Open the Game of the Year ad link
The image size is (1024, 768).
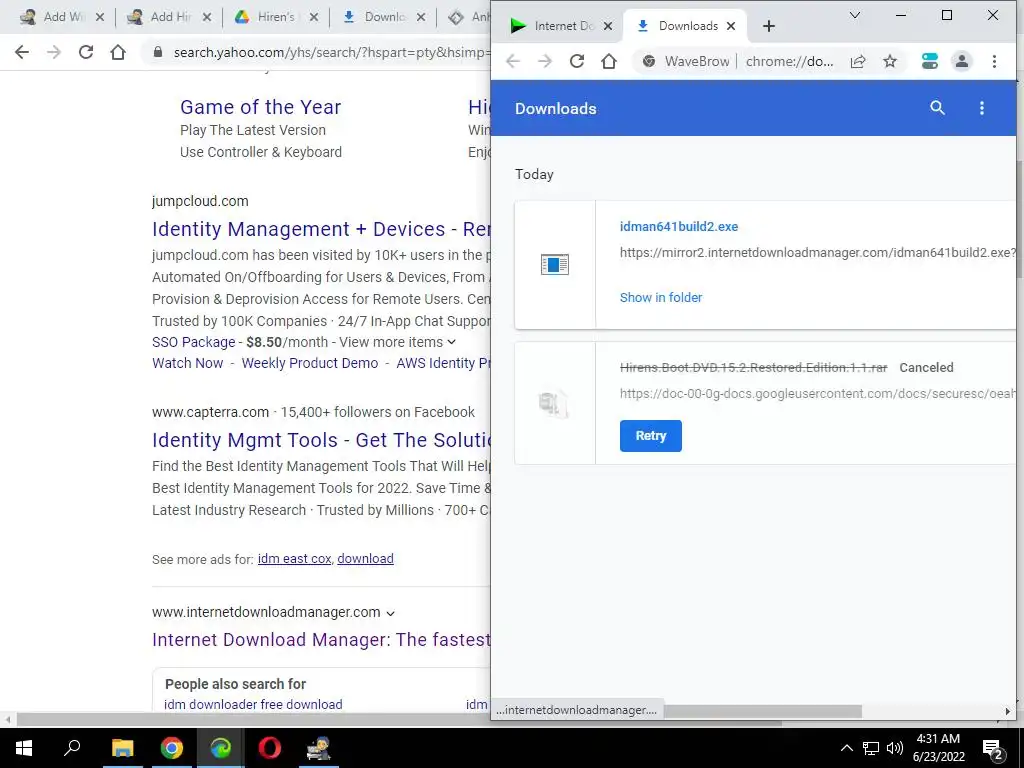(x=261, y=107)
